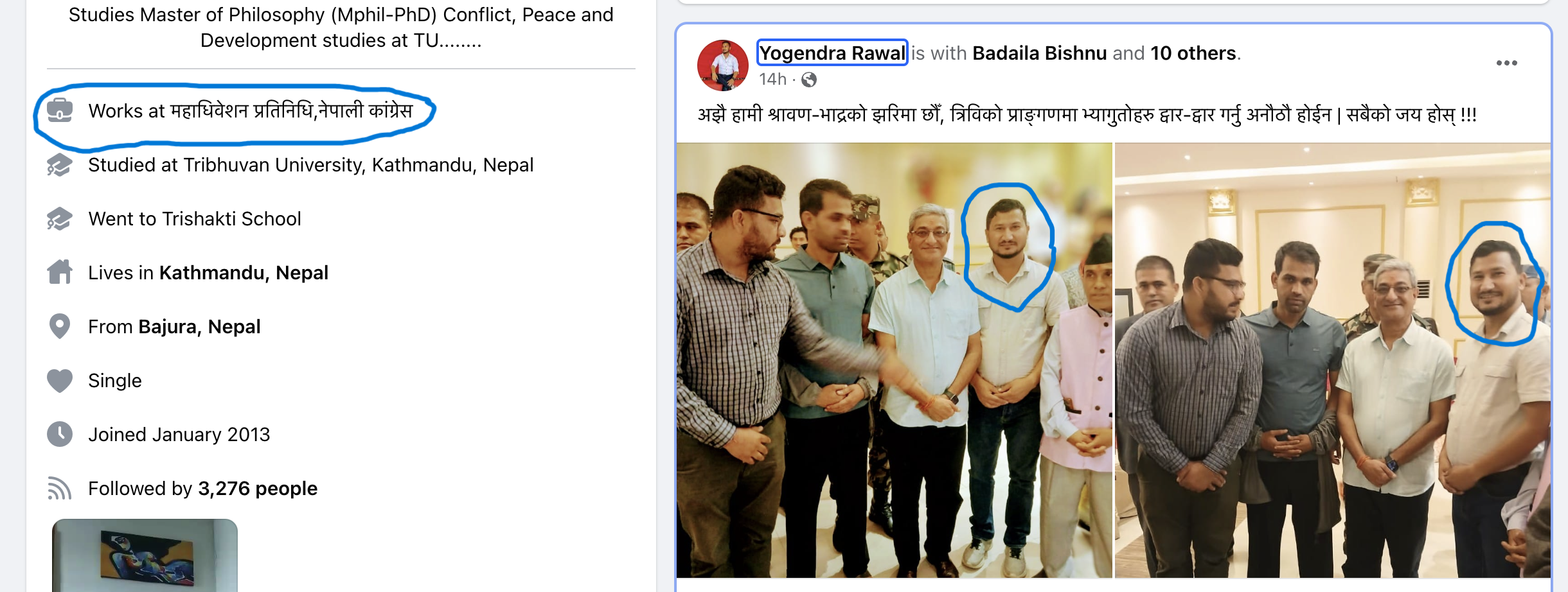Open the Bajura, Nepal hometown link
Viewport: 1568px width, 592px height.
tap(199, 327)
